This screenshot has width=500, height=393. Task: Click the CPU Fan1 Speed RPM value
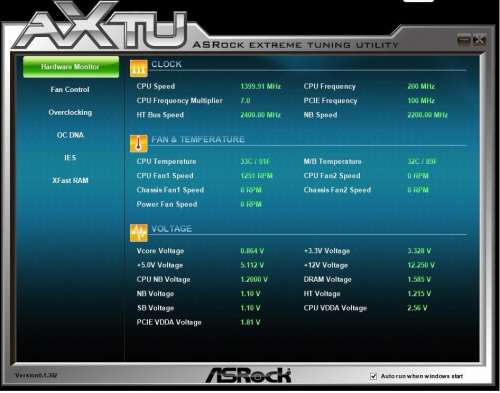pyautogui.click(x=256, y=176)
